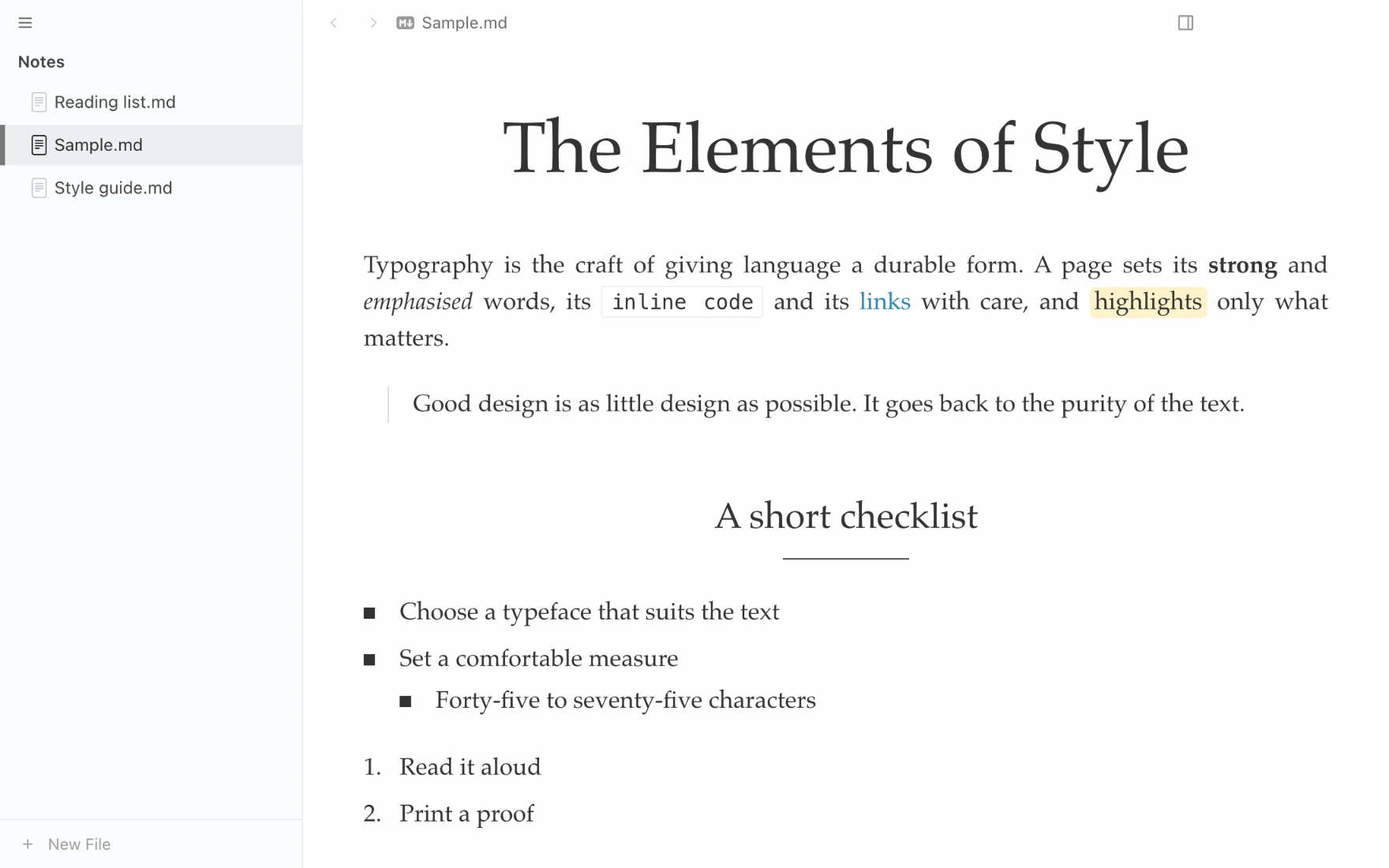The width and height of the screenshot is (1389, 868).
Task: Click the Markdown icon beside Sample.md title
Action: [406, 23]
